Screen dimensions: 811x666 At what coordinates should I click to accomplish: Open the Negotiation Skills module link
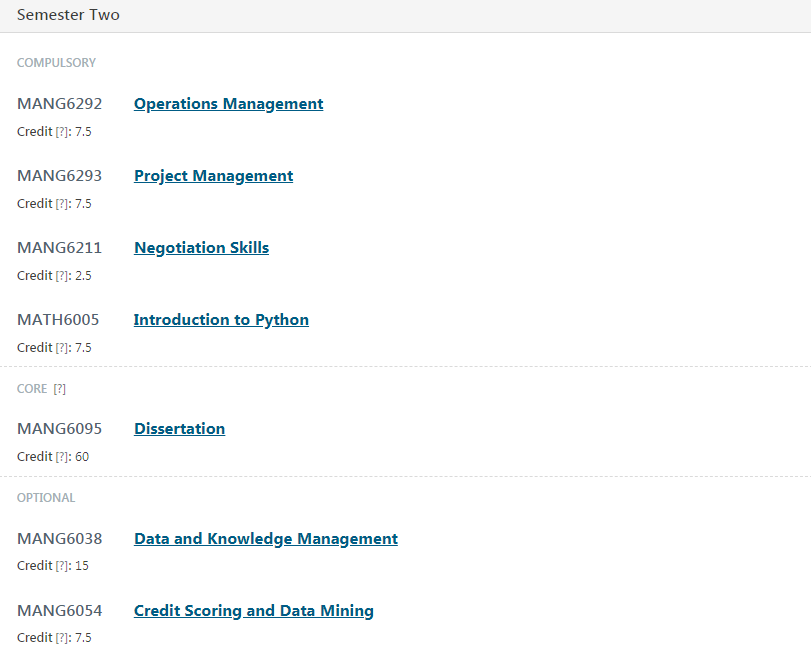pyautogui.click(x=201, y=248)
